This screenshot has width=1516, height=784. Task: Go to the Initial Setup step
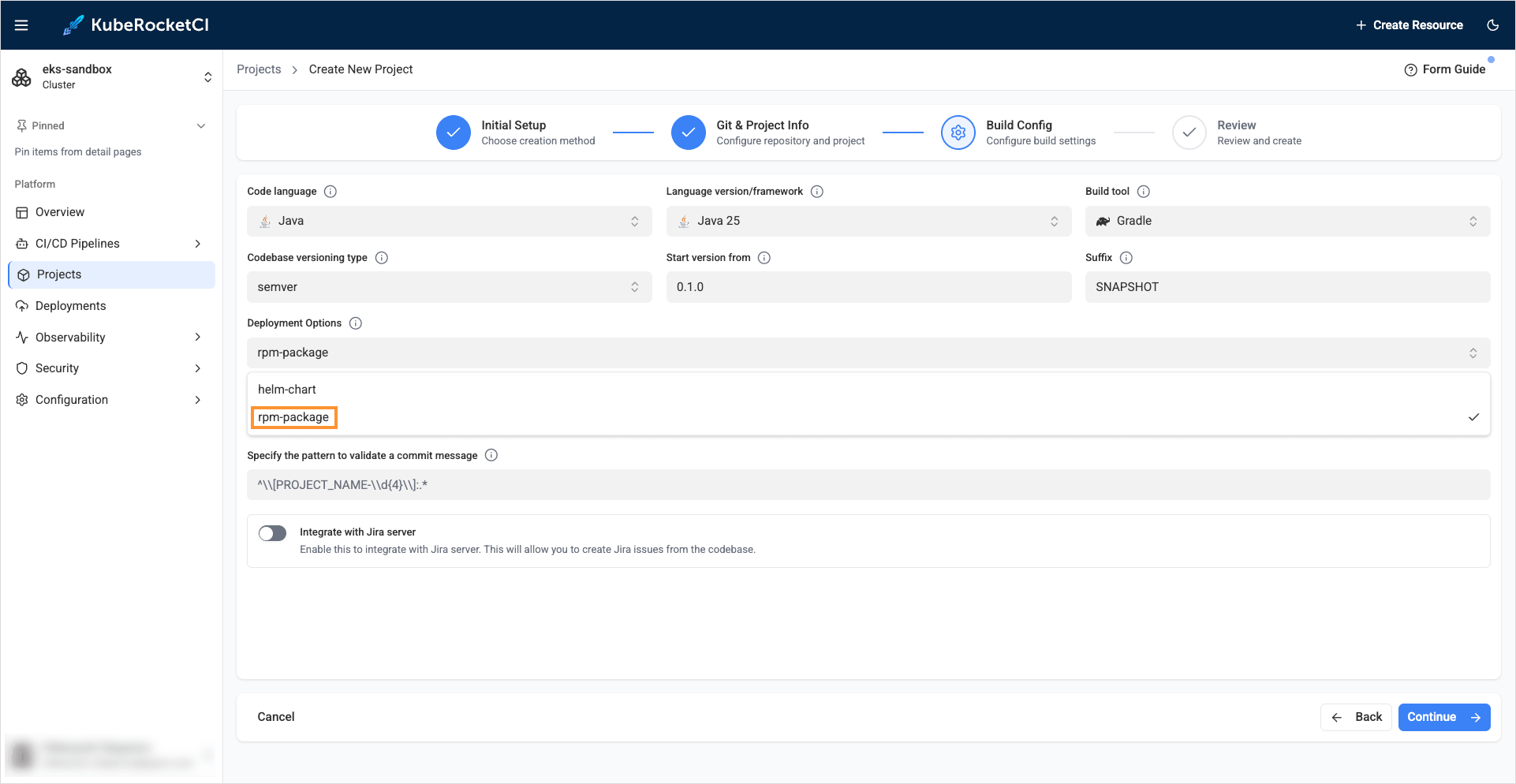(516, 133)
